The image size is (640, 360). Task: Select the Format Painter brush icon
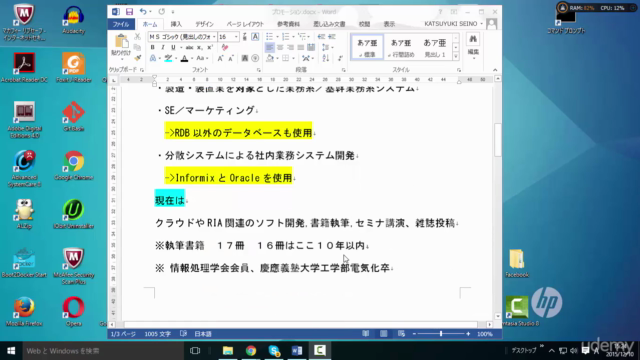tap(138, 58)
